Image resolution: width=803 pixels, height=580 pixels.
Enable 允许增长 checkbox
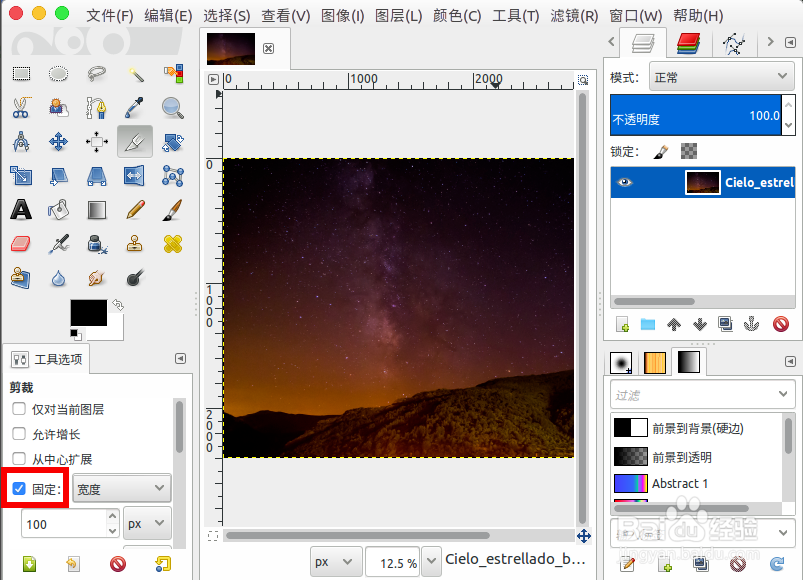coord(19,434)
